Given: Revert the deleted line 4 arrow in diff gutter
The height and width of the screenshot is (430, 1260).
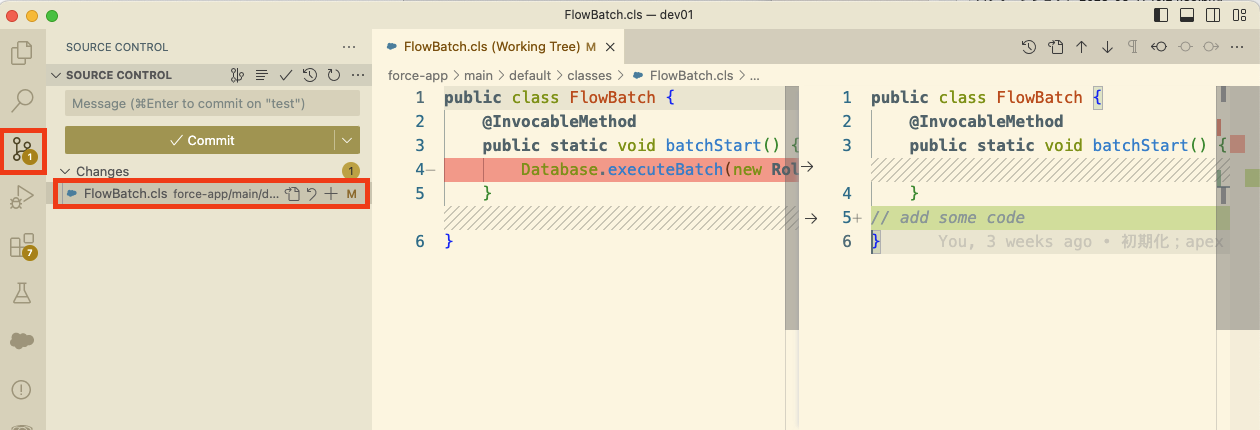Looking at the screenshot, I should (807, 169).
